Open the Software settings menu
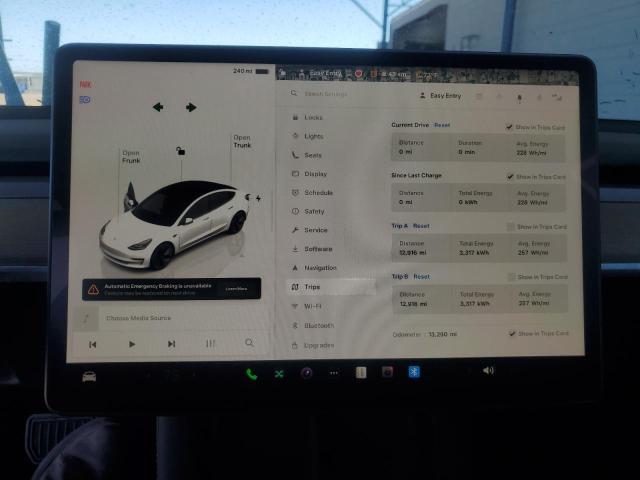 point(318,249)
